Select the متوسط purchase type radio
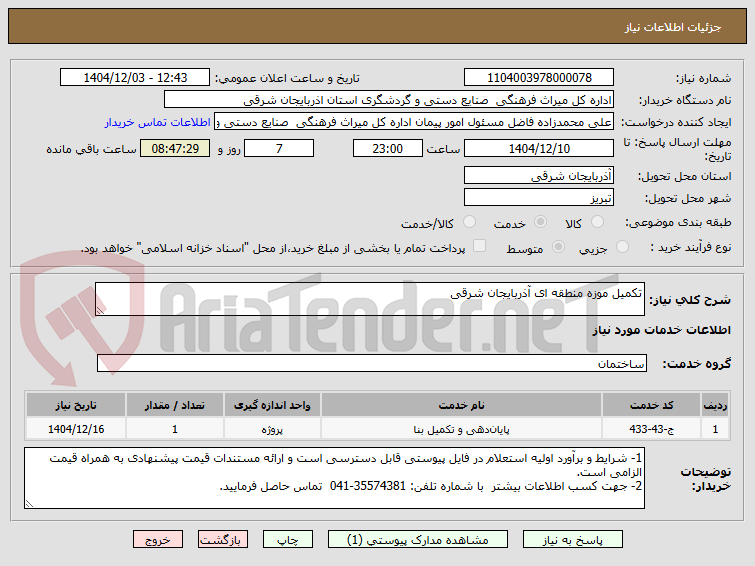This screenshot has width=755, height=566. pos(558,247)
